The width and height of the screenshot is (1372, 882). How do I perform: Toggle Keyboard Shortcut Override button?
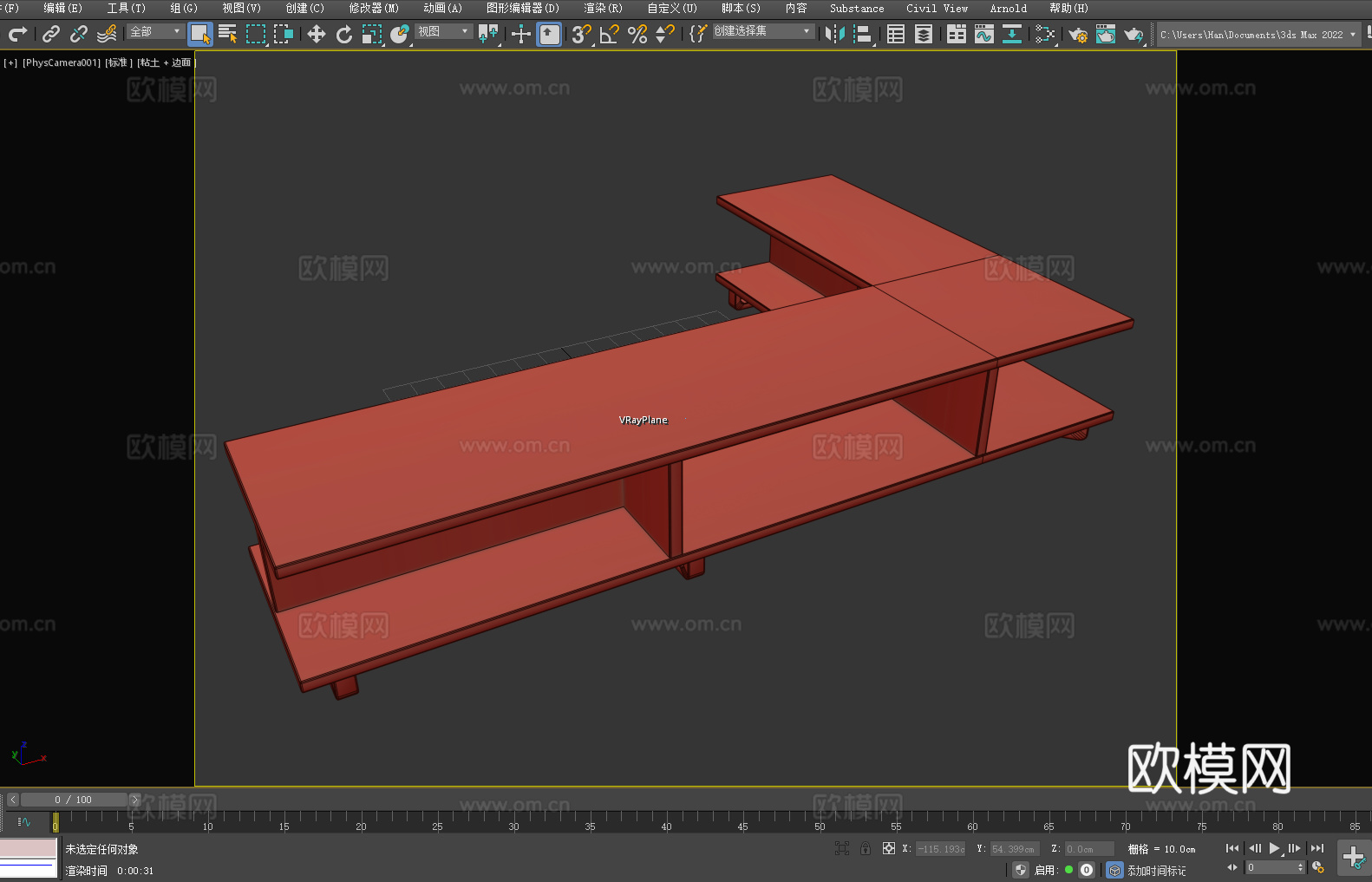coord(549,34)
